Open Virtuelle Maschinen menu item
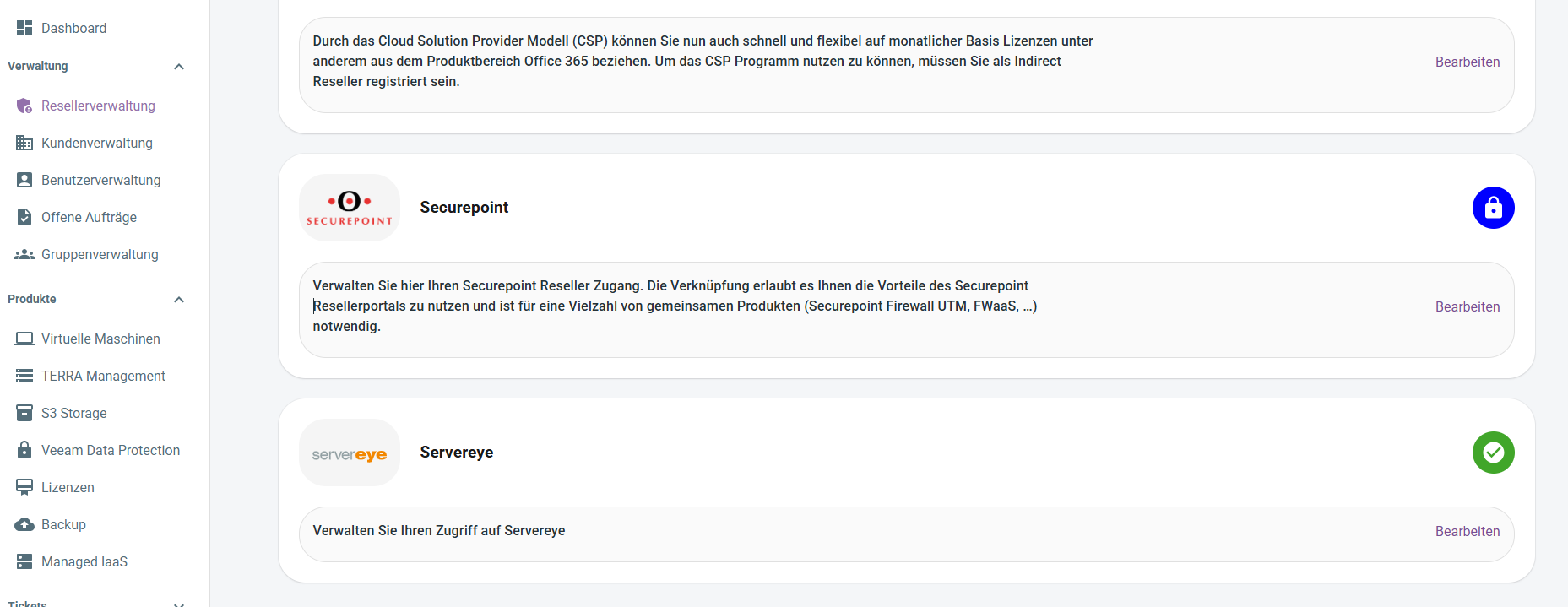1568x607 pixels. tap(100, 339)
